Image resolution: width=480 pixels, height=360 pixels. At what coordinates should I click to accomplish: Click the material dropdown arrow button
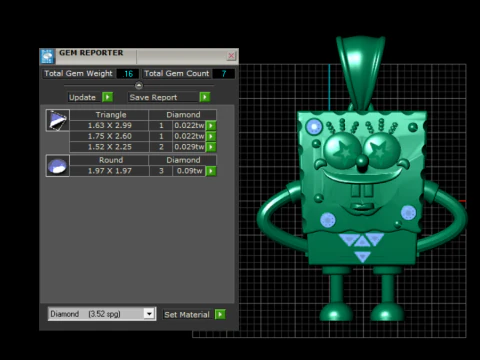(x=149, y=314)
